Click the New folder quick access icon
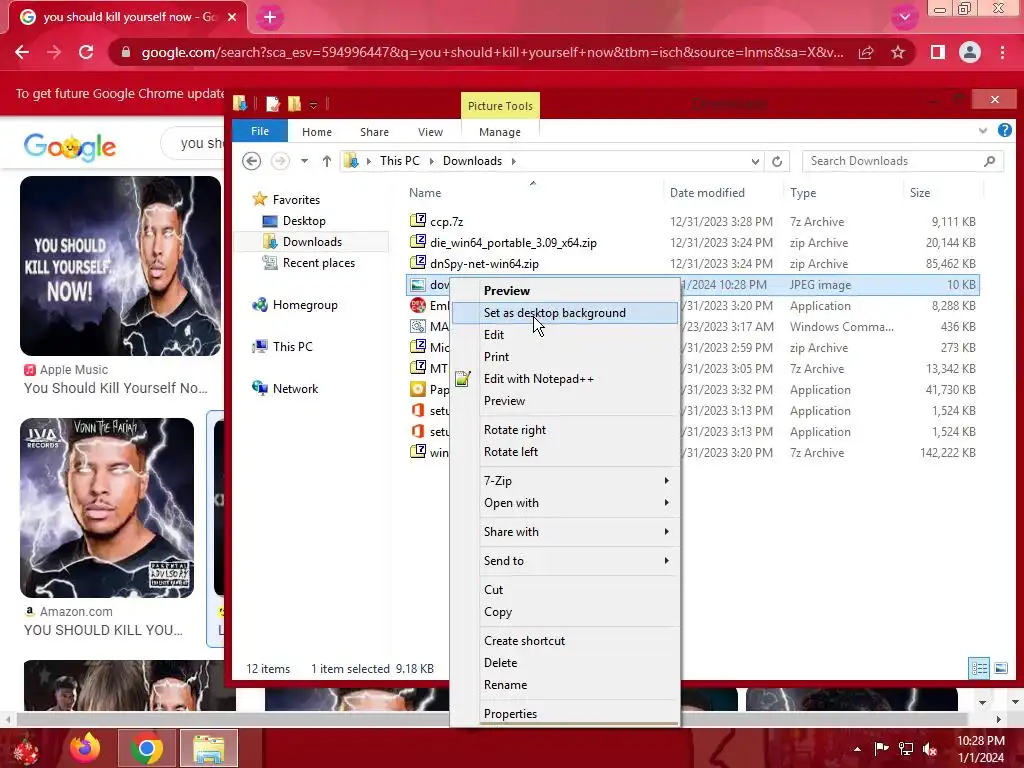 [x=295, y=104]
